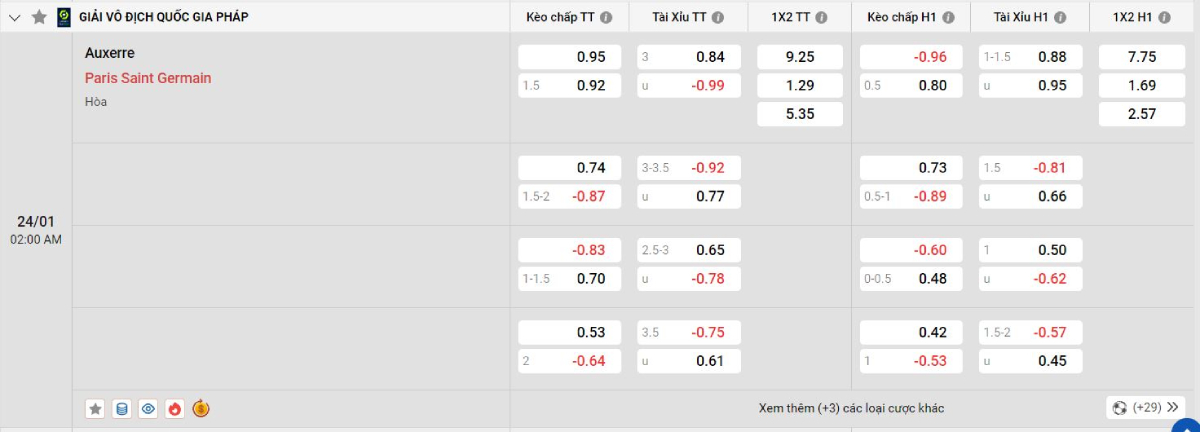Expand the (+29) more markets button
The width and height of the screenshot is (1200, 432).
click(x=1145, y=407)
